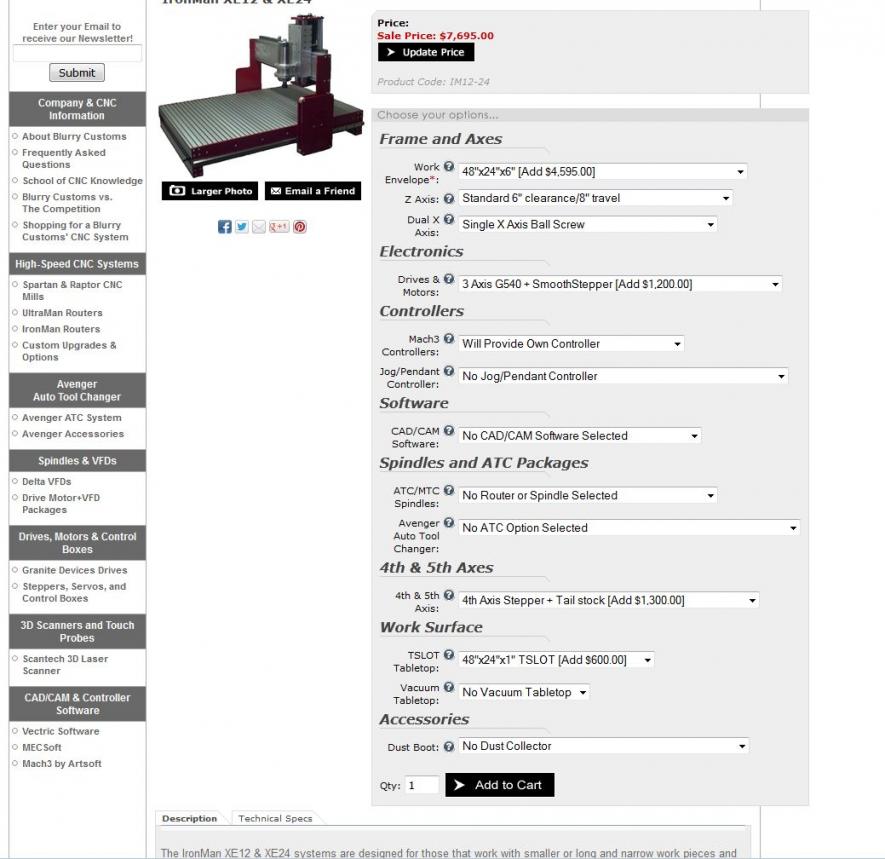Expand the Z Axis clearance dropdown
885x859 pixels.
595,198
